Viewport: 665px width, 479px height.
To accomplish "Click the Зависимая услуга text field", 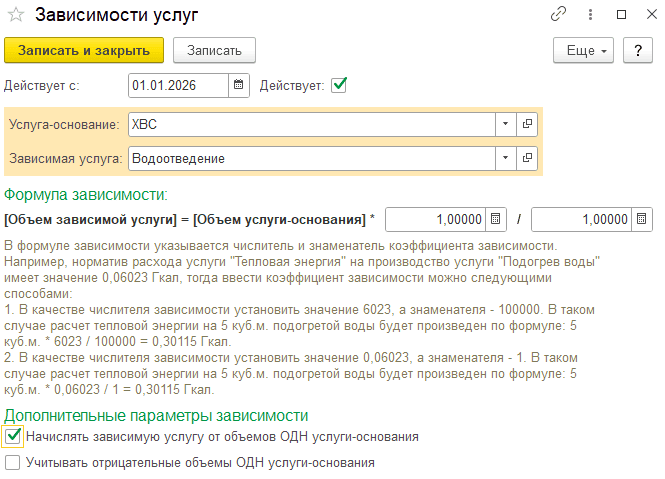I will point(312,158).
